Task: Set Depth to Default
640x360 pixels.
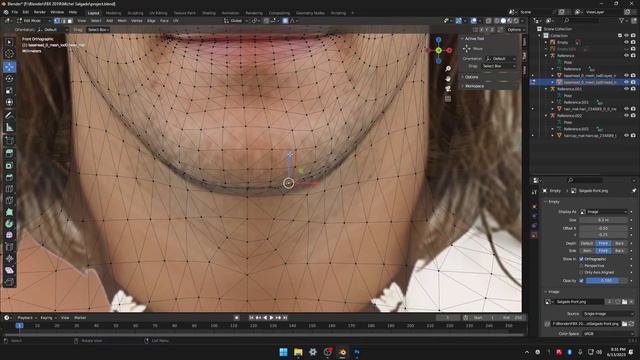Action: pyautogui.click(x=587, y=243)
